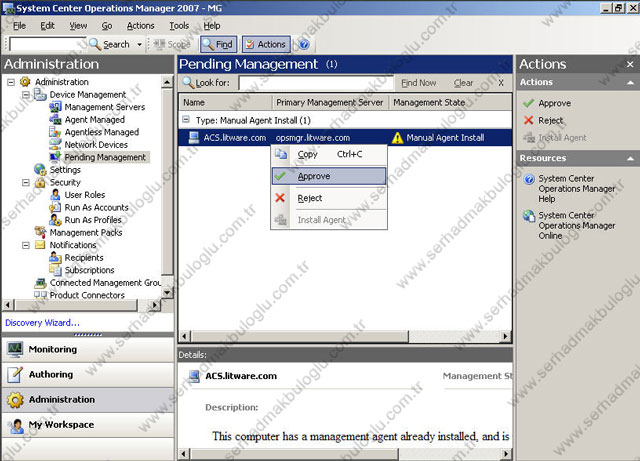Screen dimensions: 640x461
Task: Click the Run As Accounts icon
Action: pyautogui.click(x=55, y=207)
